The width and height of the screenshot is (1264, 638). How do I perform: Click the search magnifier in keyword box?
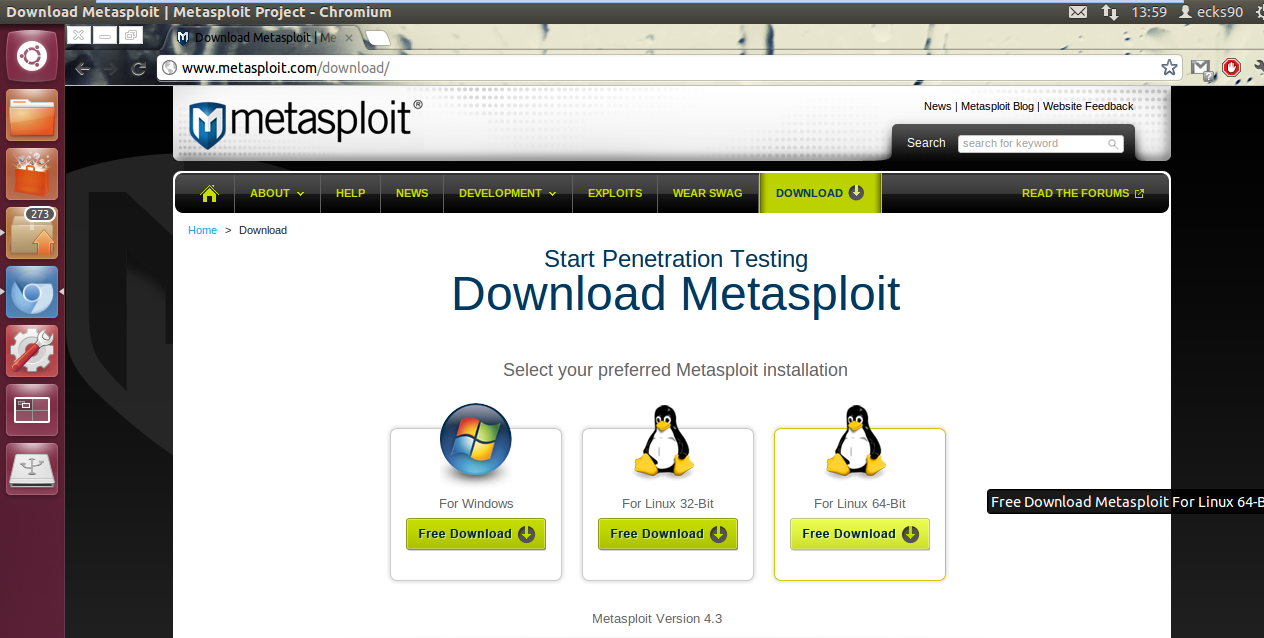pyautogui.click(x=1113, y=144)
